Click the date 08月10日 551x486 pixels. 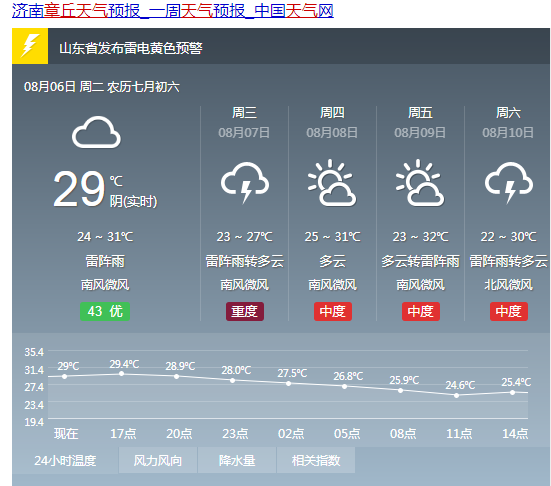508,132
